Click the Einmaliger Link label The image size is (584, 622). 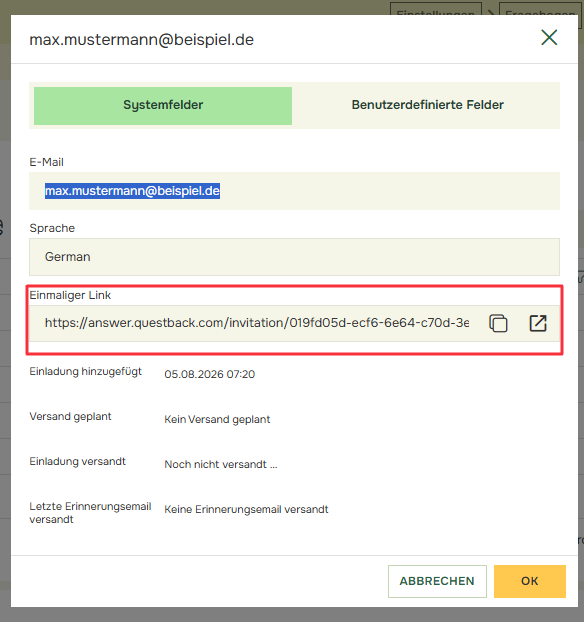pos(70,295)
